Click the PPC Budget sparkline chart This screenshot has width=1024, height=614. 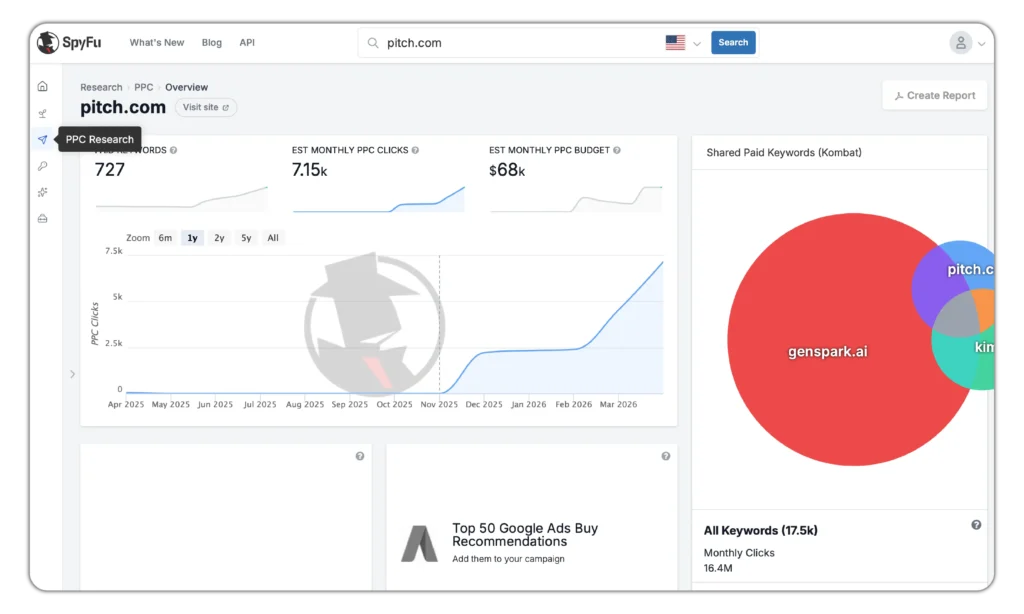[576, 199]
